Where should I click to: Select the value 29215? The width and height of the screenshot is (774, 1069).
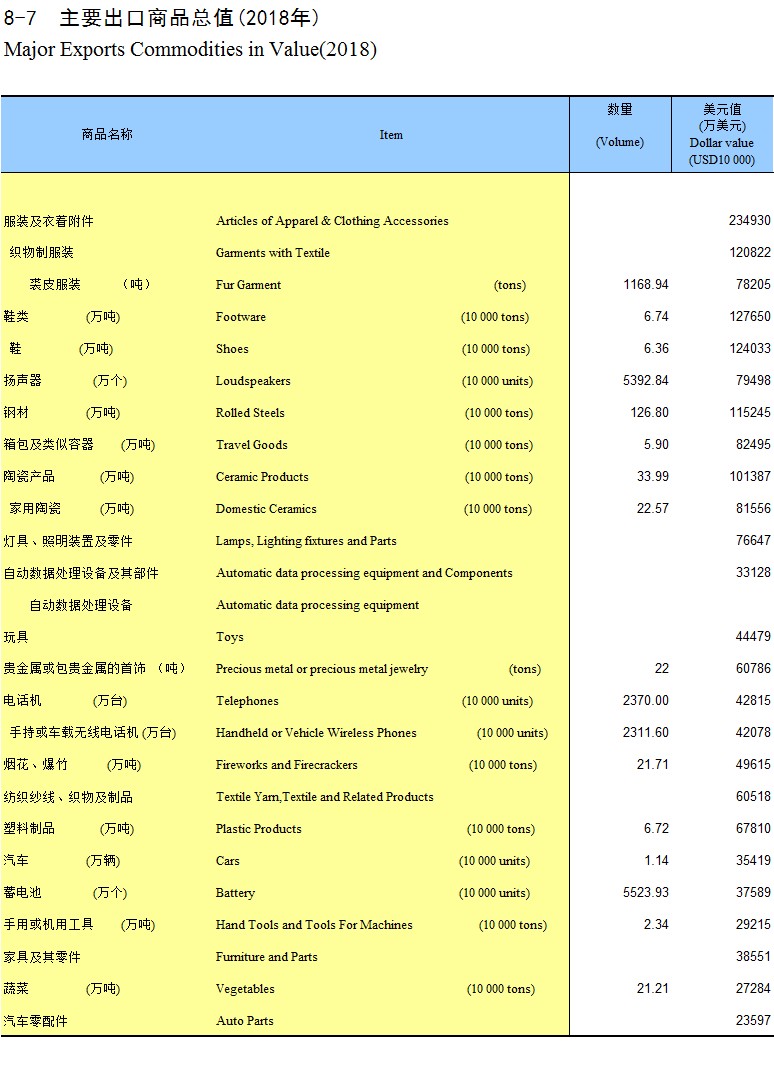point(753,925)
